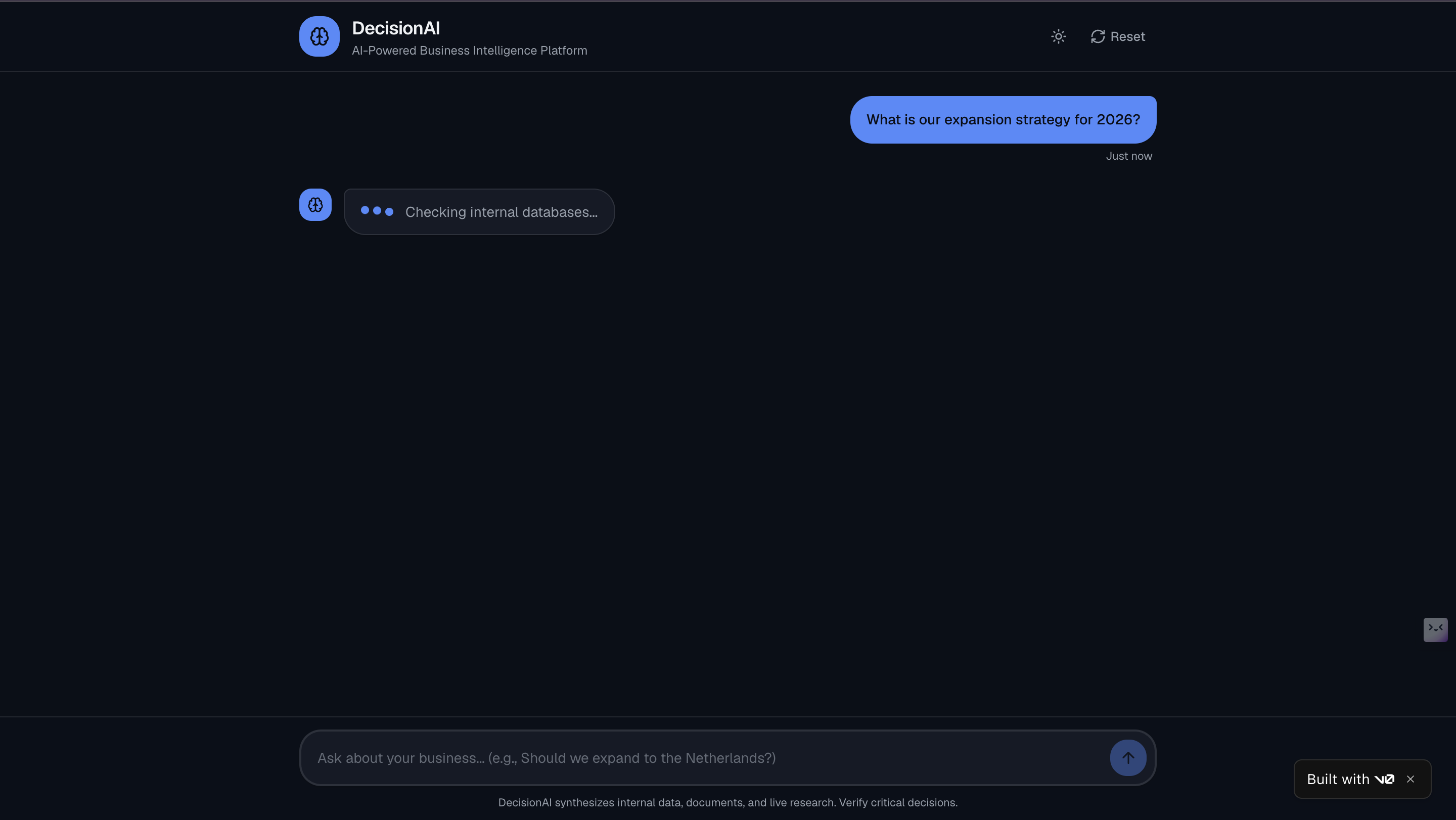This screenshot has height=820, width=1456.
Task: Dismiss the Built with v0 badge
Action: pos(1410,780)
